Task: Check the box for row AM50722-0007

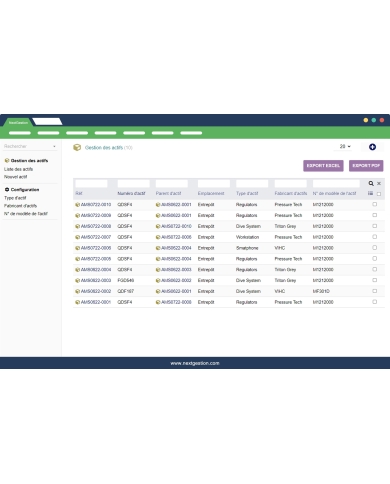Action: coord(375,237)
